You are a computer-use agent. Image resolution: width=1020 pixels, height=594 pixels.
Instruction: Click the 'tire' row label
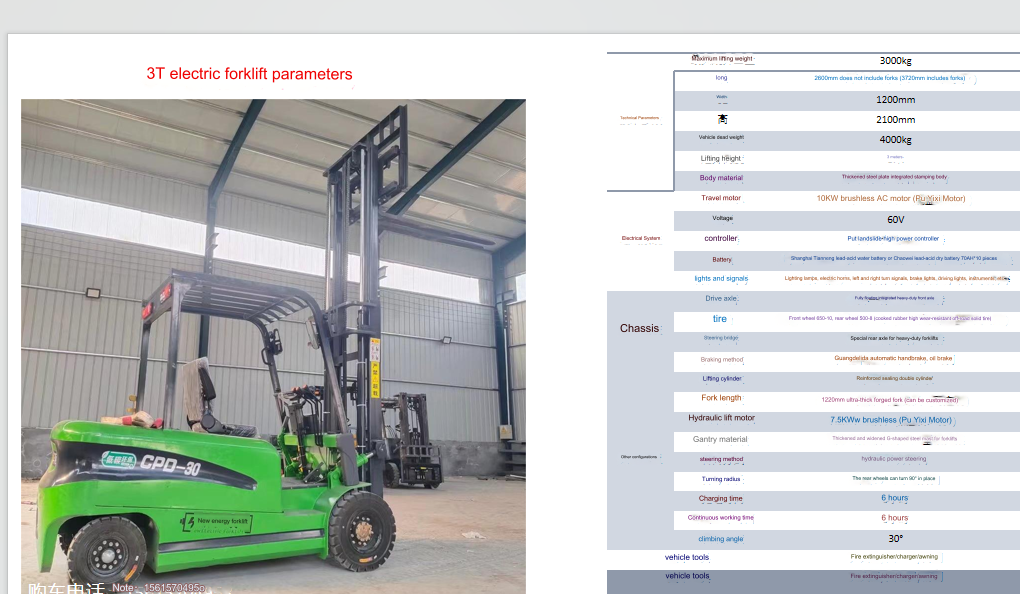click(719, 319)
